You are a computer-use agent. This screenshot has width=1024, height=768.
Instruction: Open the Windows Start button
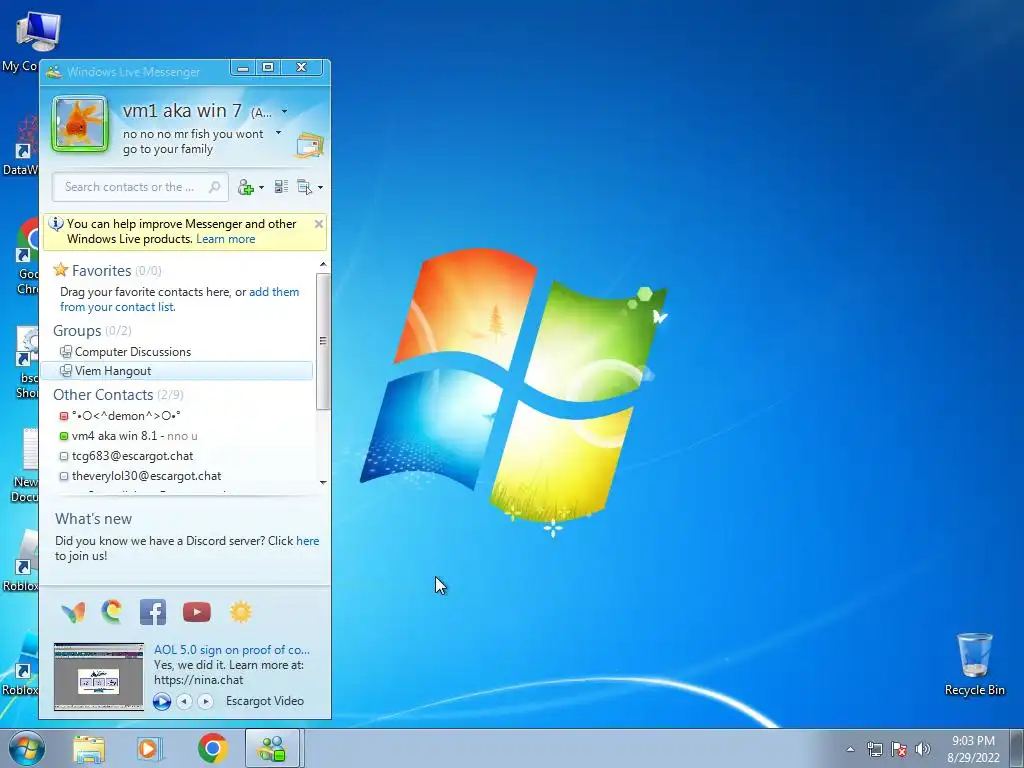pos(25,748)
